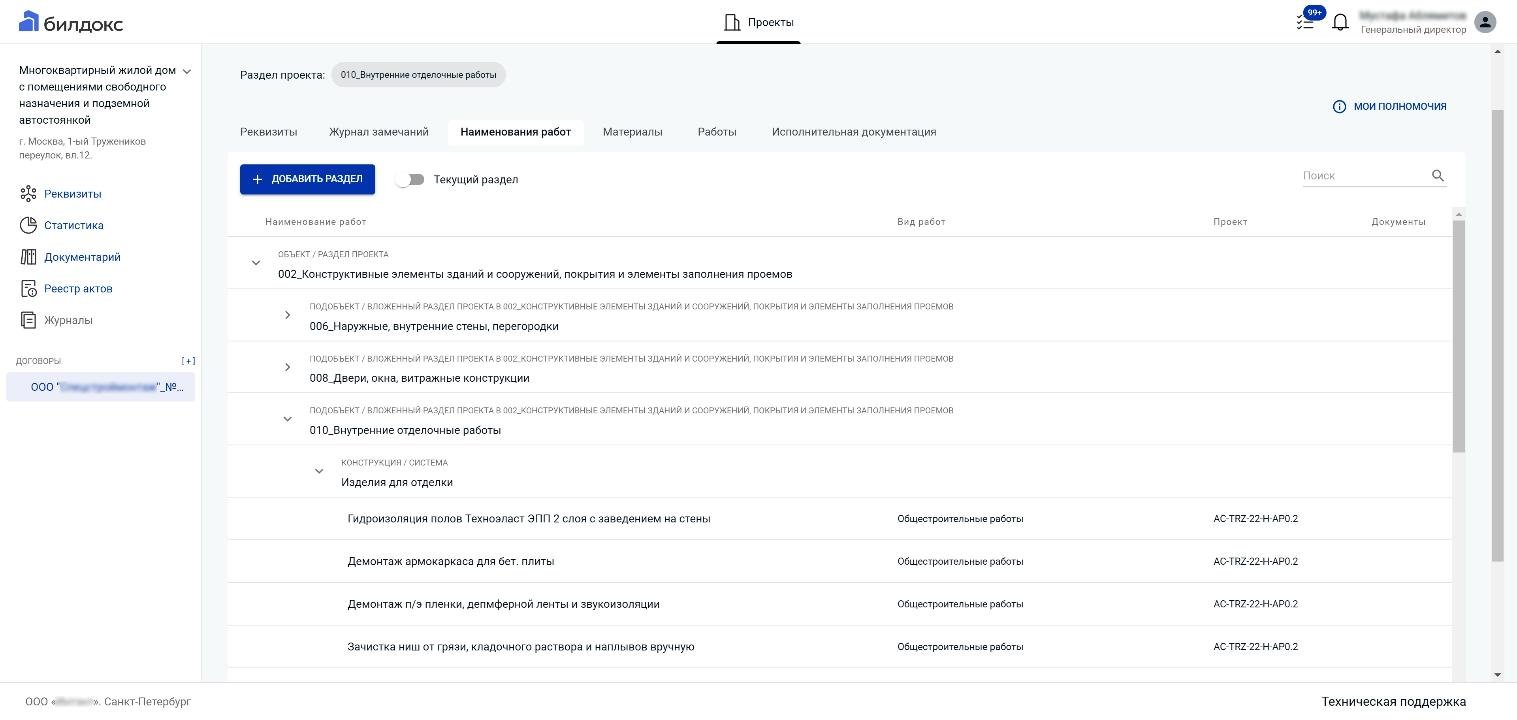Image resolution: width=1517 pixels, height=720 pixels.
Task: Click the Проект column header
Action: pyautogui.click(x=1230, y=222)
